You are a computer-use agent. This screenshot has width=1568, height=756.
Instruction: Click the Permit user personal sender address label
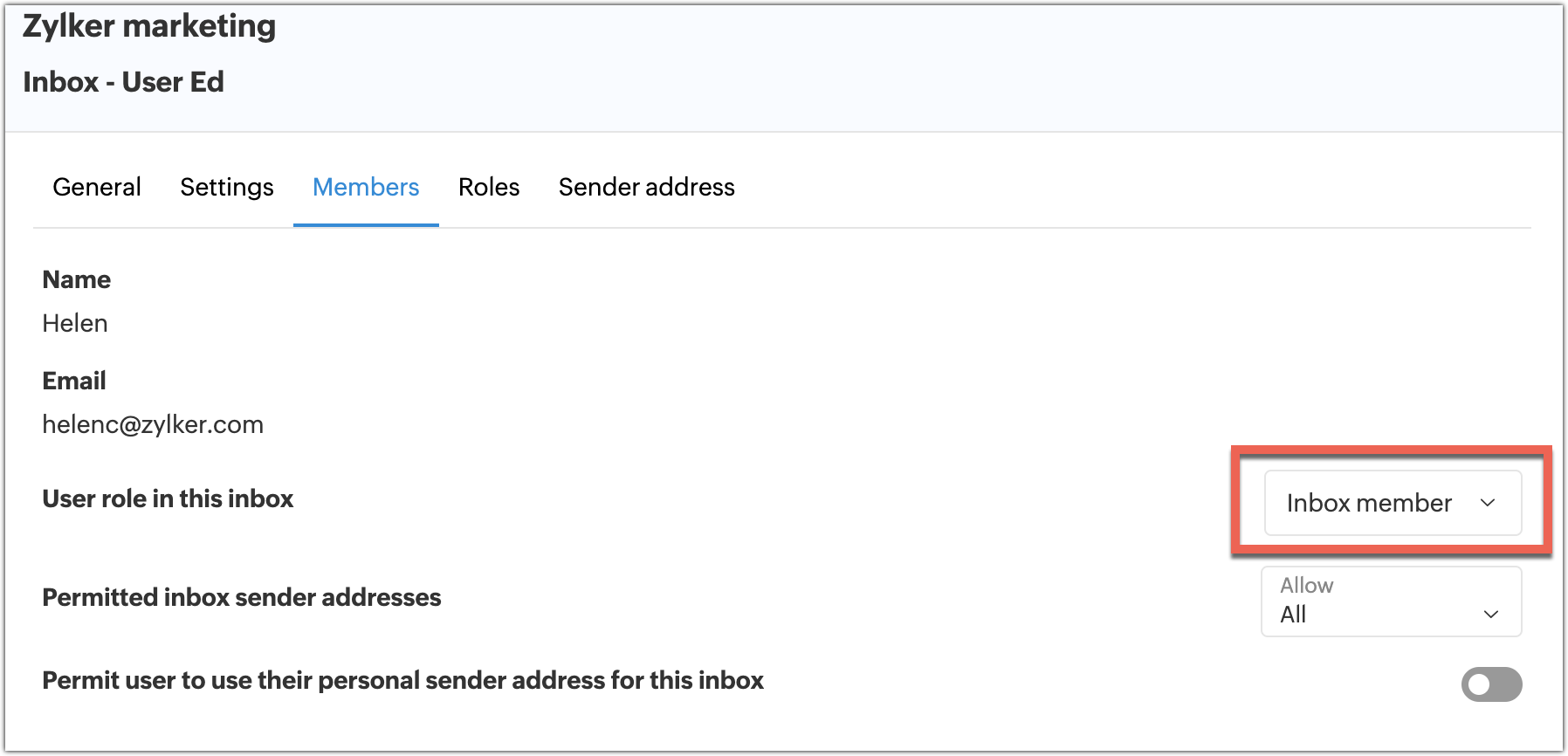coord(402,680)
